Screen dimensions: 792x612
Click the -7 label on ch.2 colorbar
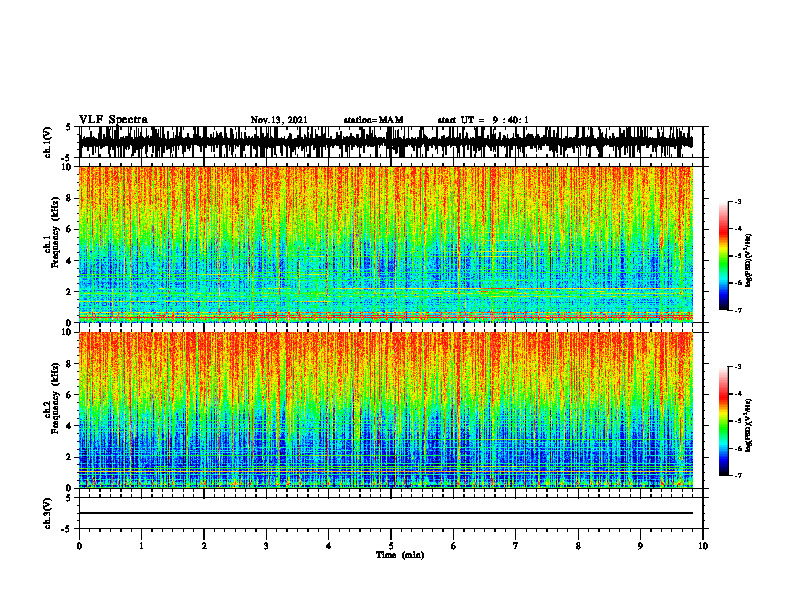(x=738, y=476)
